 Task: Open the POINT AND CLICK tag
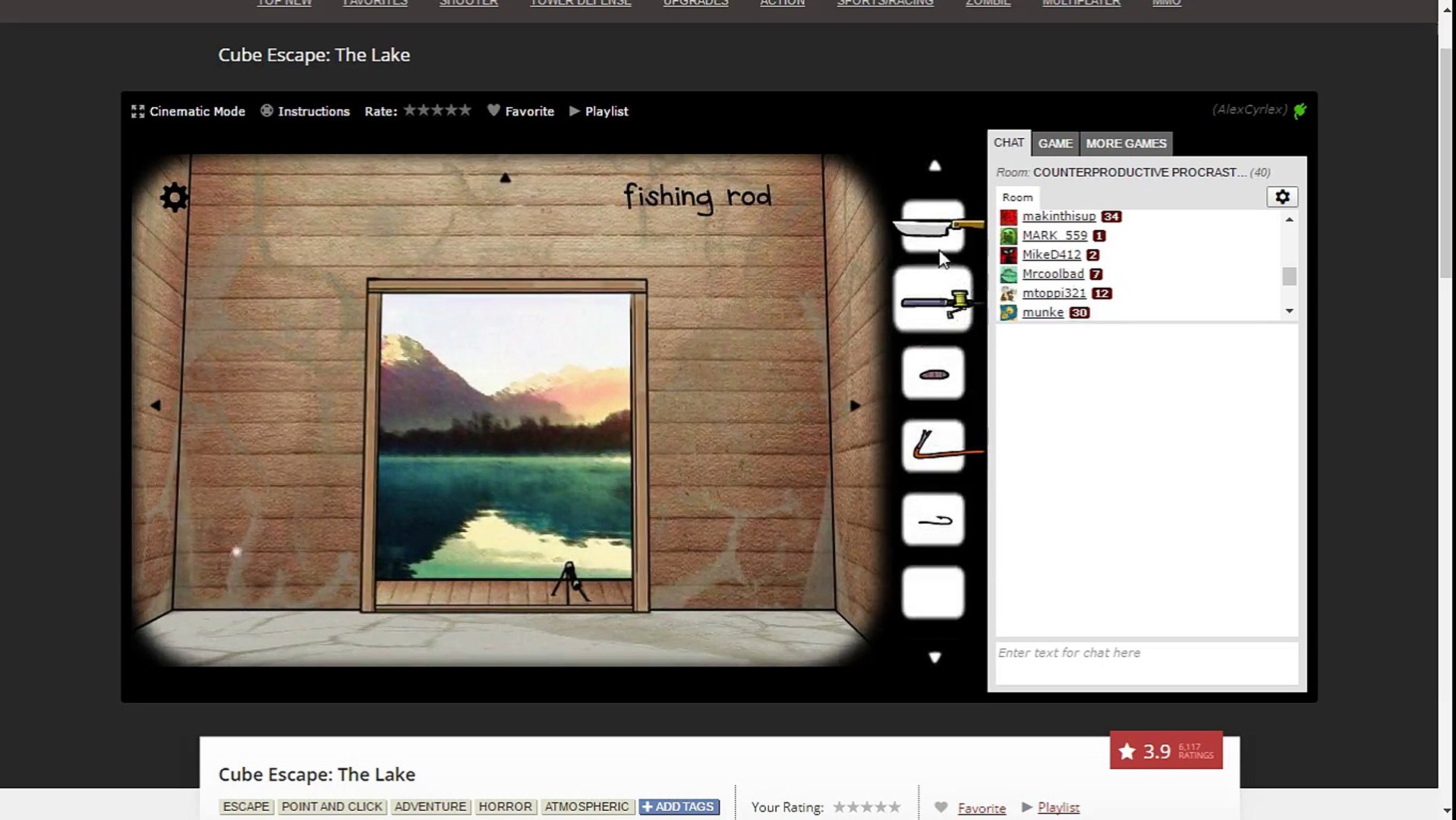click(332, 807)
